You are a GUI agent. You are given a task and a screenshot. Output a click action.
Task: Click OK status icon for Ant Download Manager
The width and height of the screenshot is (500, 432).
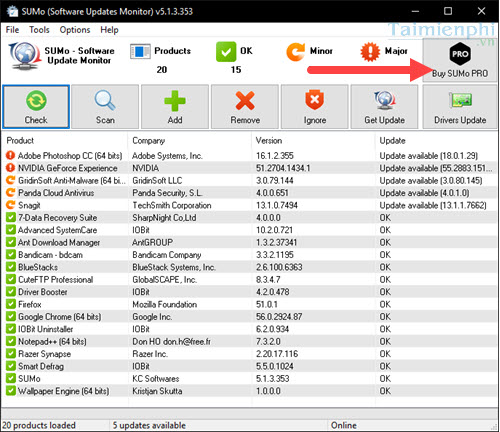click(x=11, y=242)
